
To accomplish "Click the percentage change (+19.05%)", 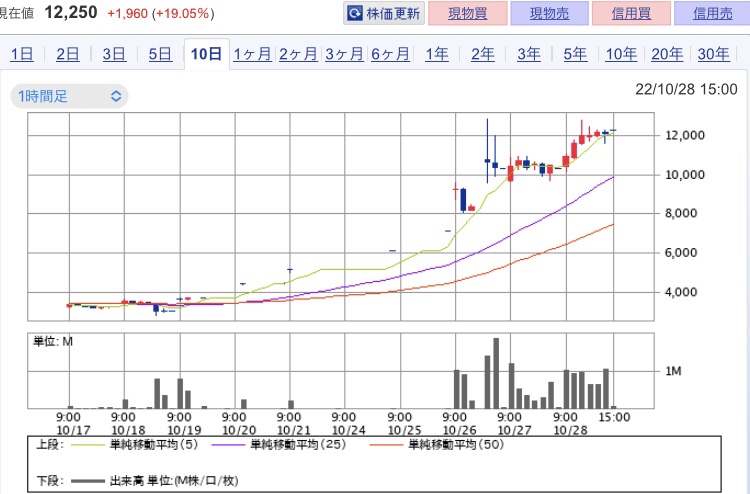I will coord(183,13).
